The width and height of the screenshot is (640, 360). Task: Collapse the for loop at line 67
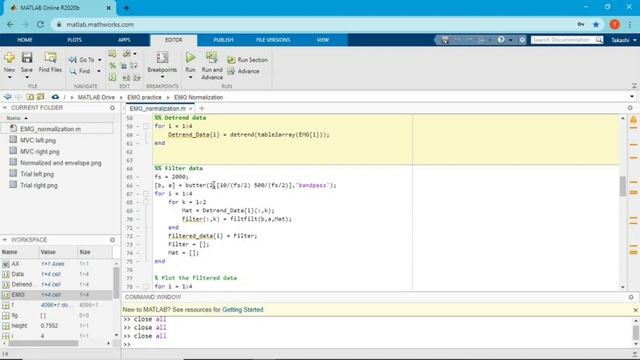tap(146, 194)
